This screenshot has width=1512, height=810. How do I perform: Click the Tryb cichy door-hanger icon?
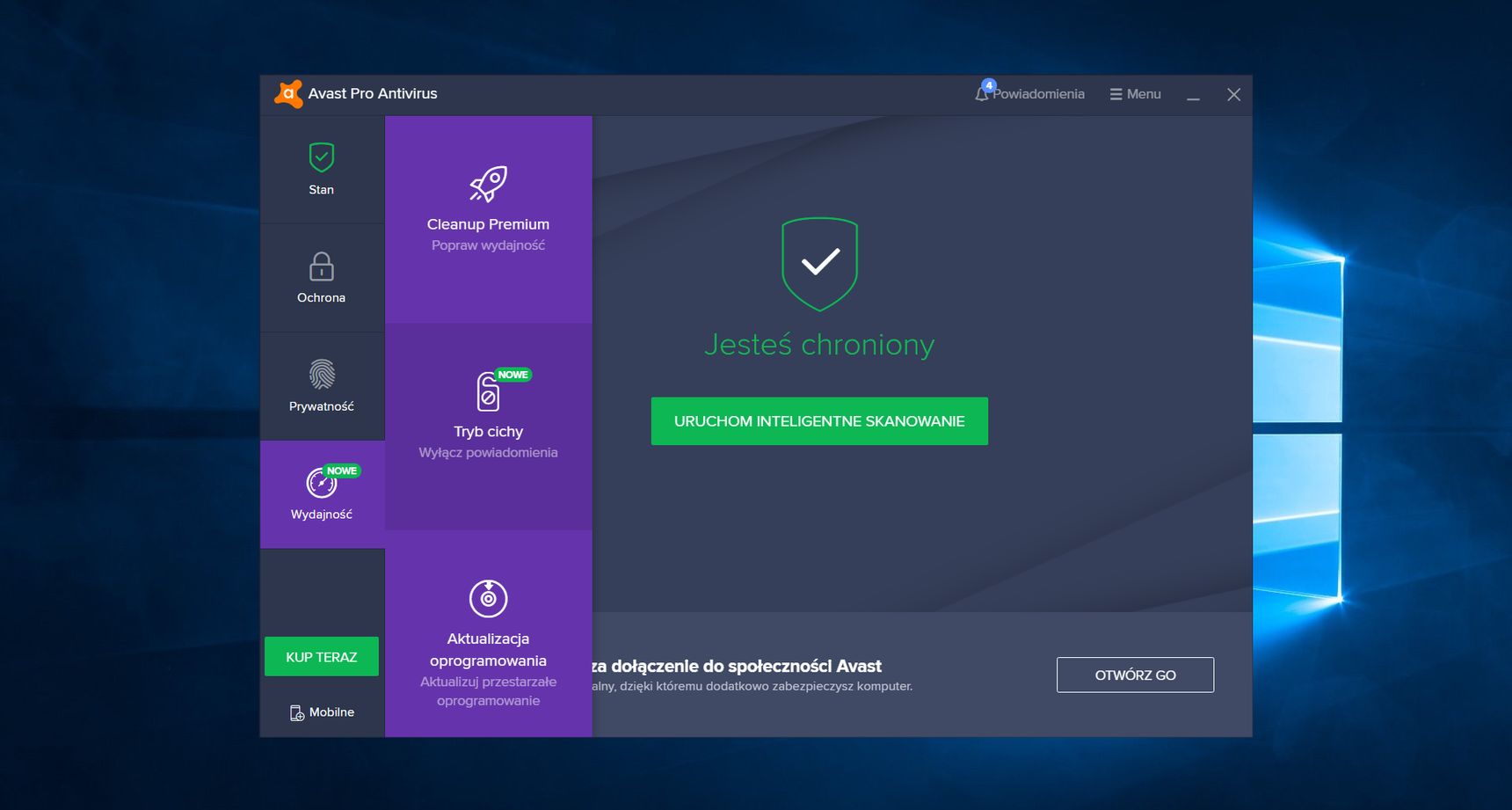click(x=488, y=392)
